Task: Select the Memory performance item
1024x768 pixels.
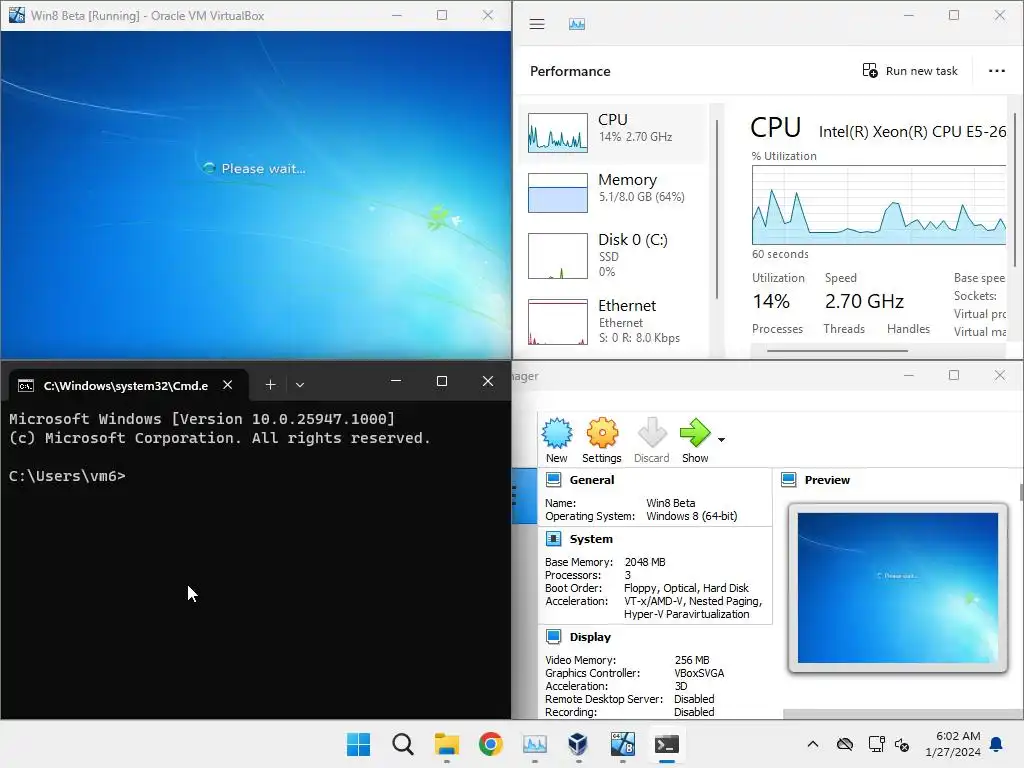Action: (614, 193)
